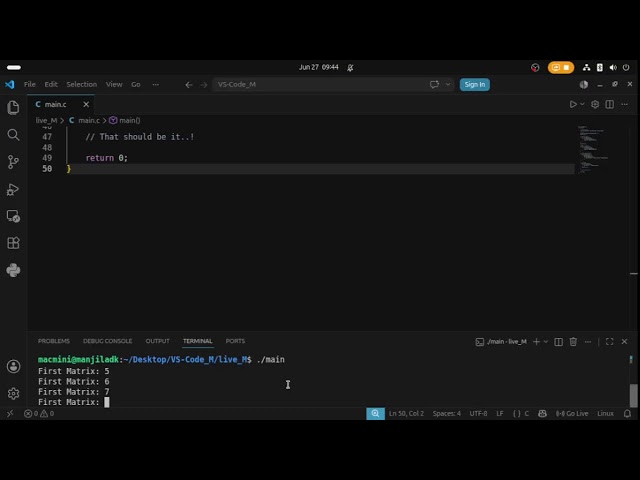Viewport: 640px width, 480px height.
Task: Open the File menu
Action: [x=30, y=84]
